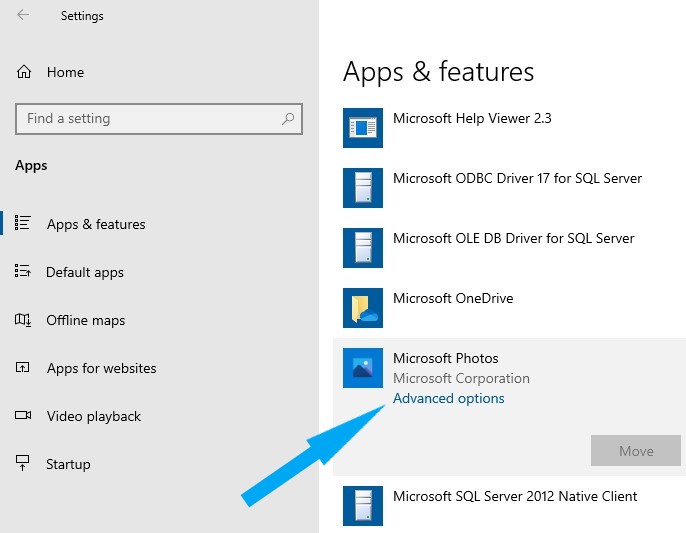The height and width of the screenshot is (533, 686).
Task: Click the magnifier icon in search box
Action: pyautogui.click(x=288, y=118)
